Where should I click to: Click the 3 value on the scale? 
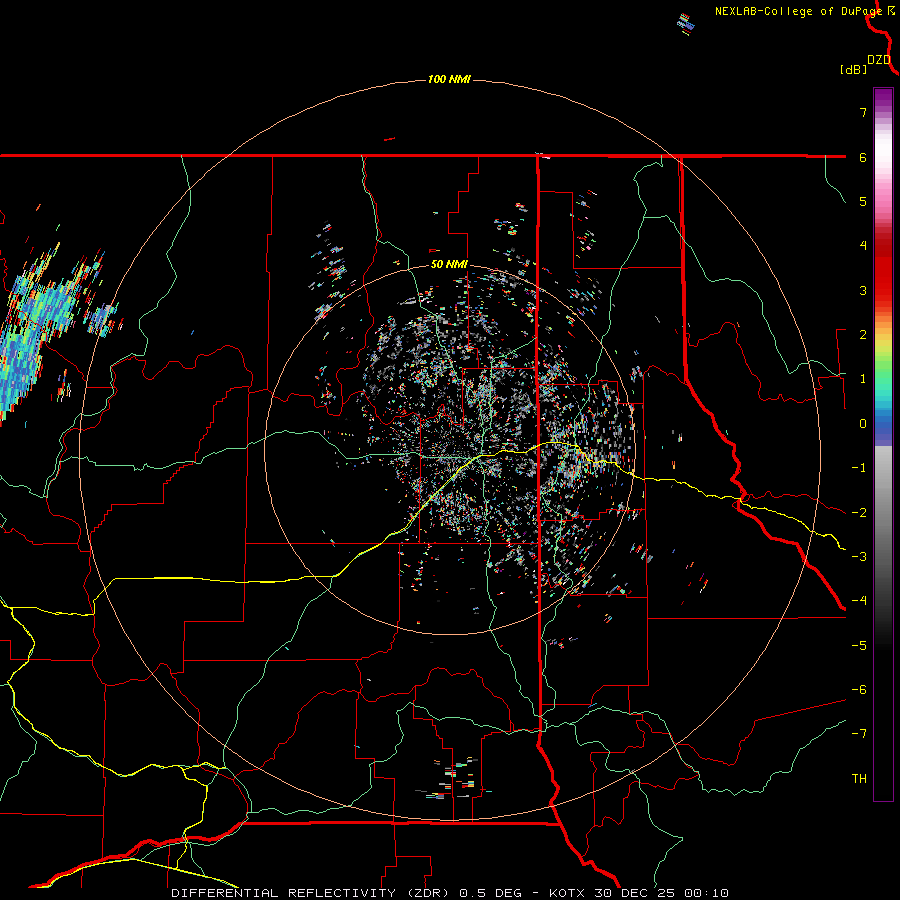[863, 290]
